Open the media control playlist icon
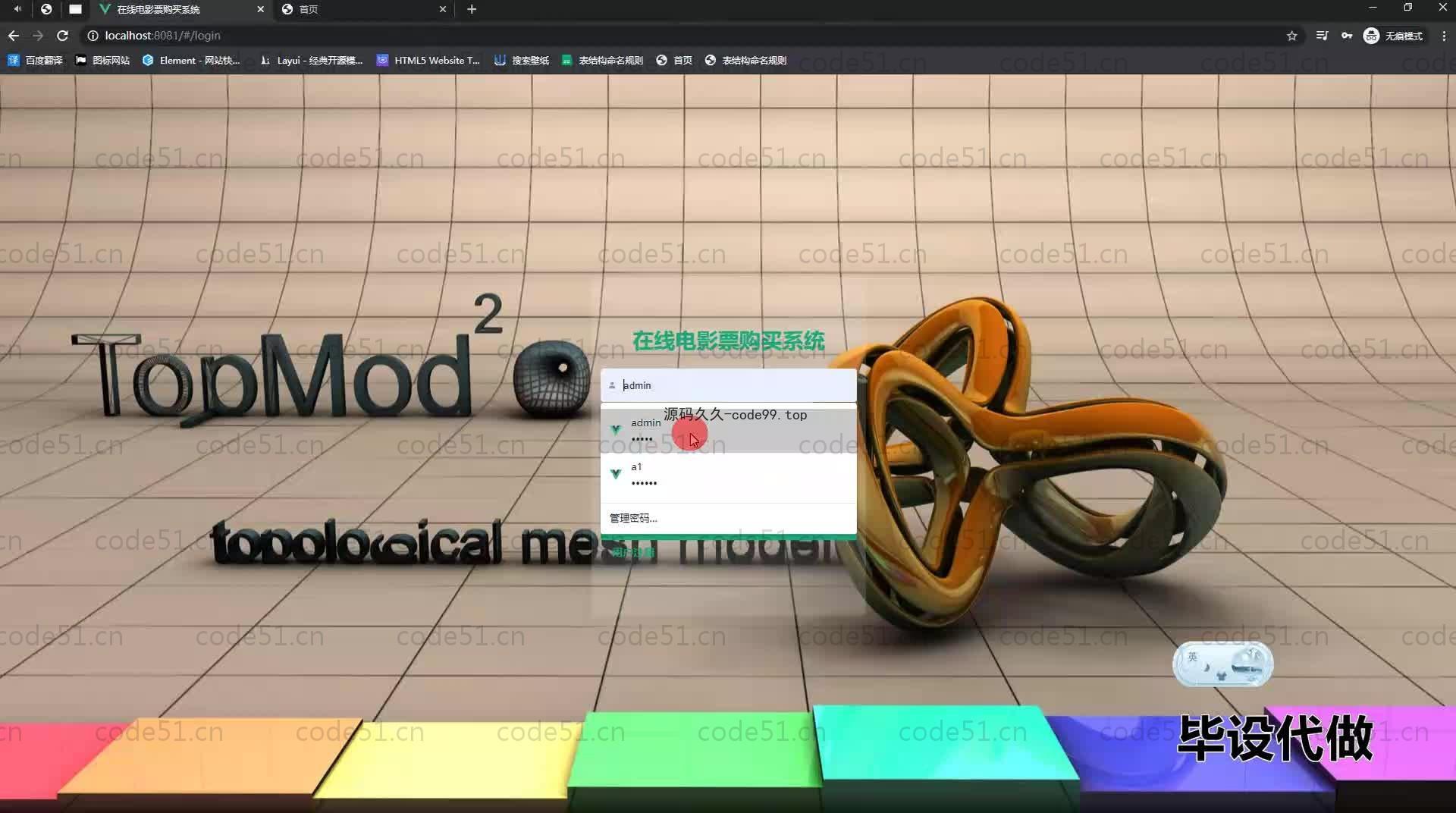This screenshot has height=813, width=1456. [x=1322, y=36]
